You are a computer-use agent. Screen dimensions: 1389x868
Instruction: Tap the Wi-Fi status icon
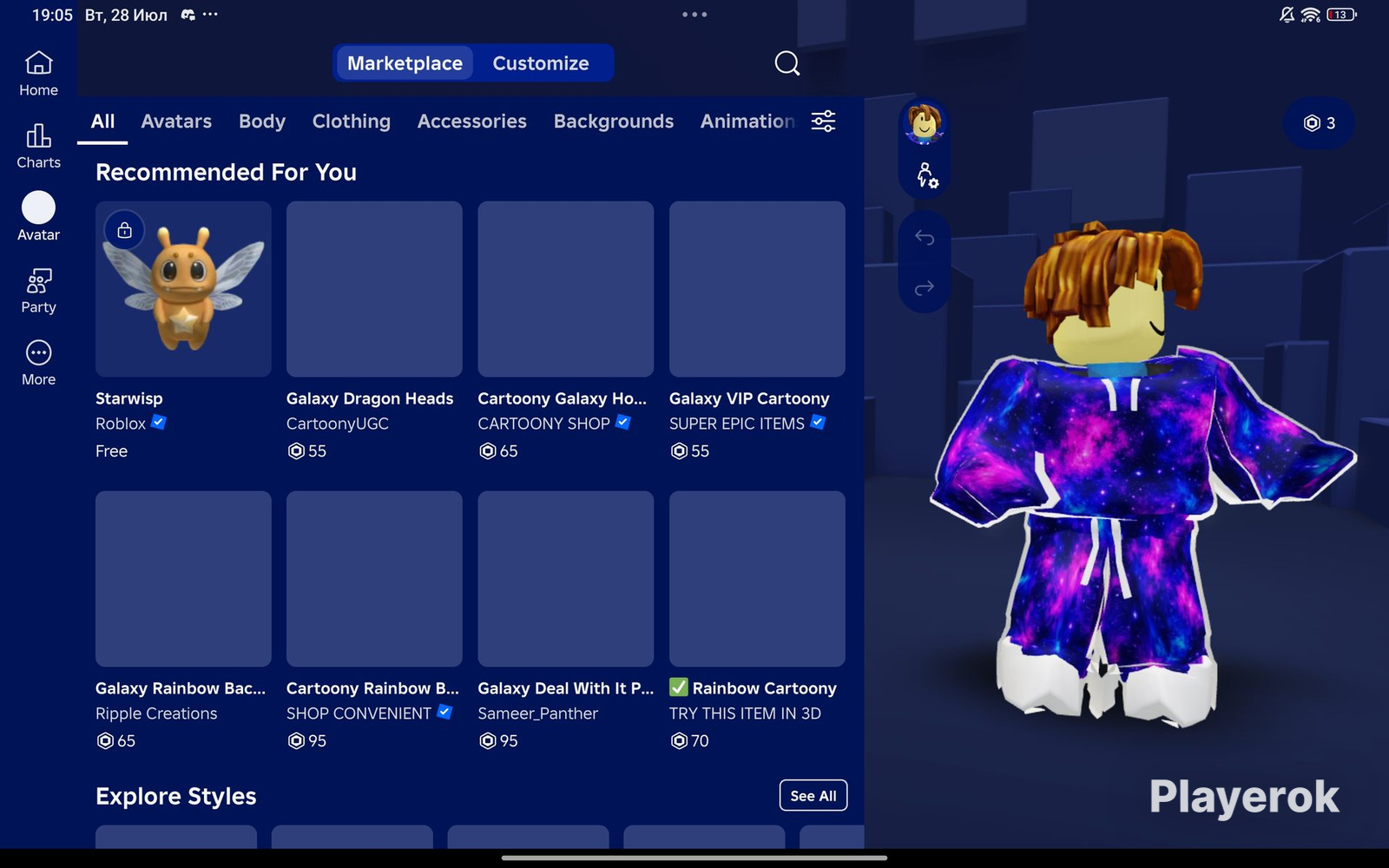coord(1311,15)
